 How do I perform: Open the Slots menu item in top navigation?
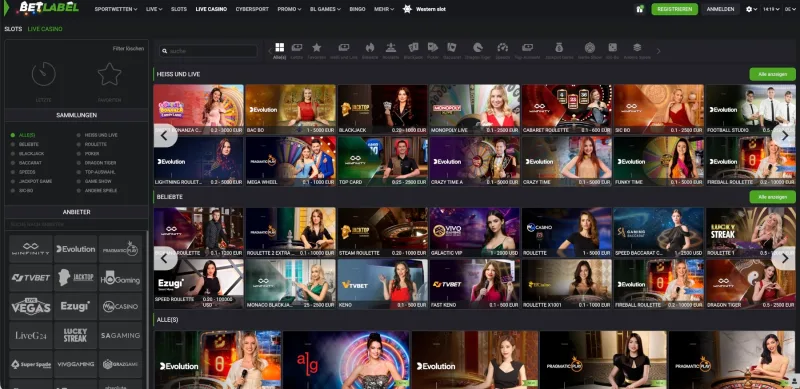click(x=179, y=9)
